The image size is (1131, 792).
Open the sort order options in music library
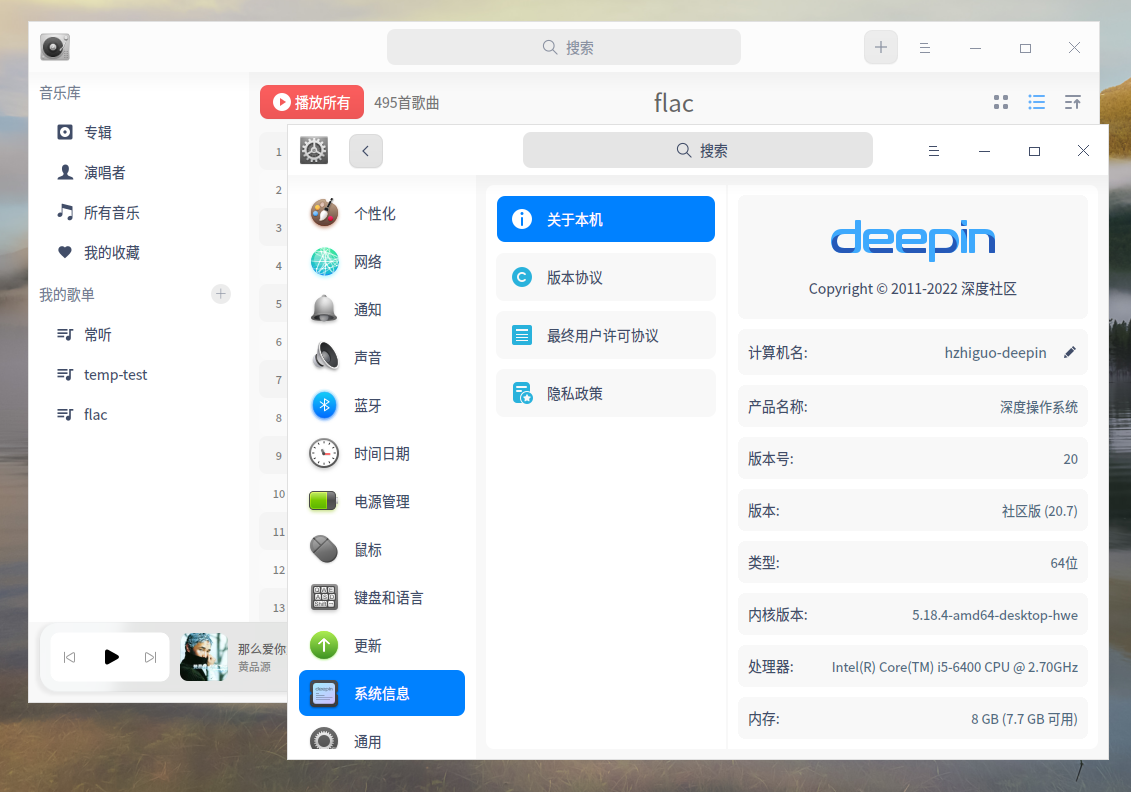[x=1072, y=102]
